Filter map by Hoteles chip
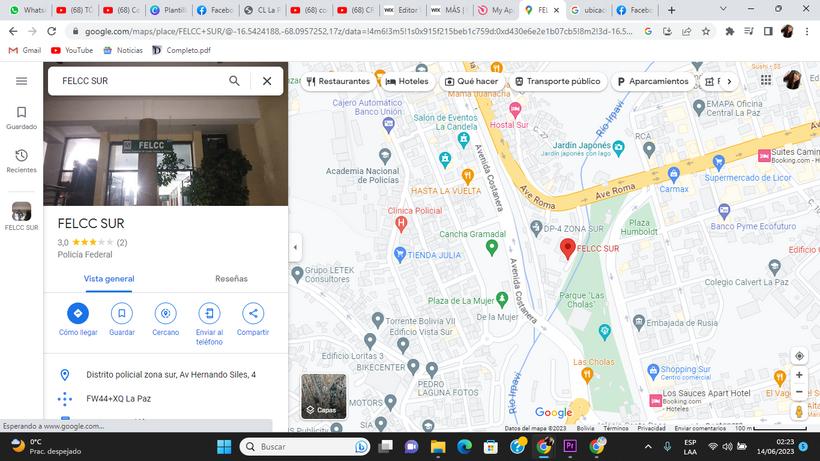 coord(407,82)
